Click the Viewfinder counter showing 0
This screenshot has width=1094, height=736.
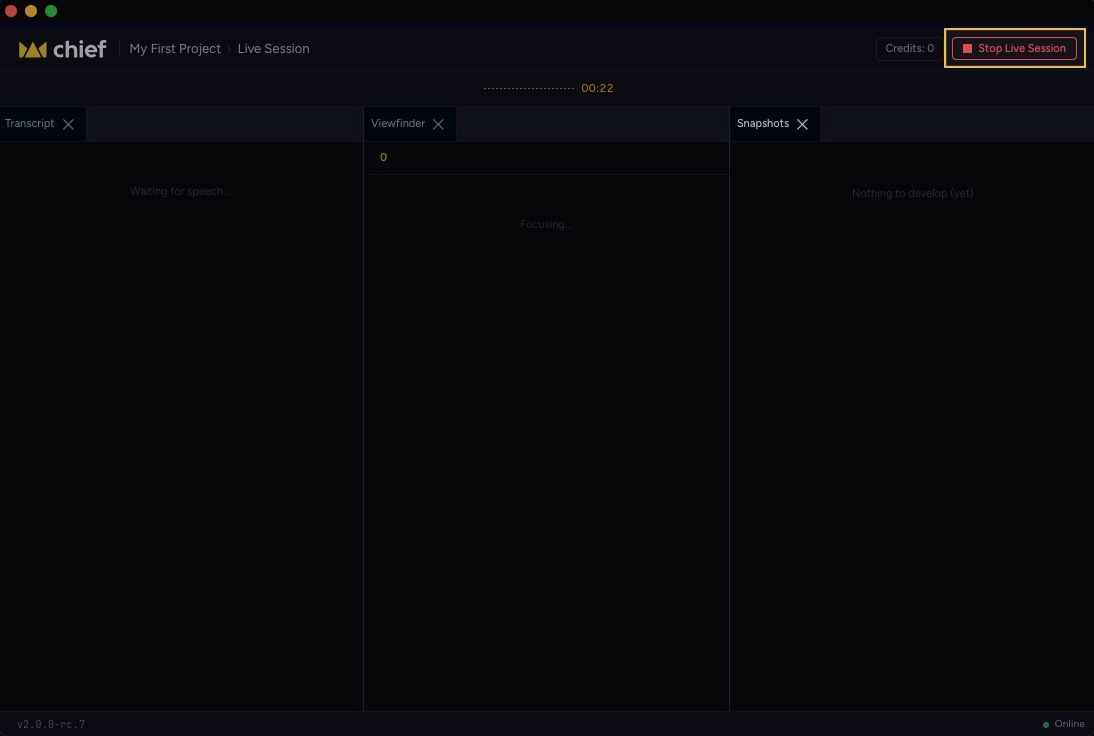click(383, 157)
